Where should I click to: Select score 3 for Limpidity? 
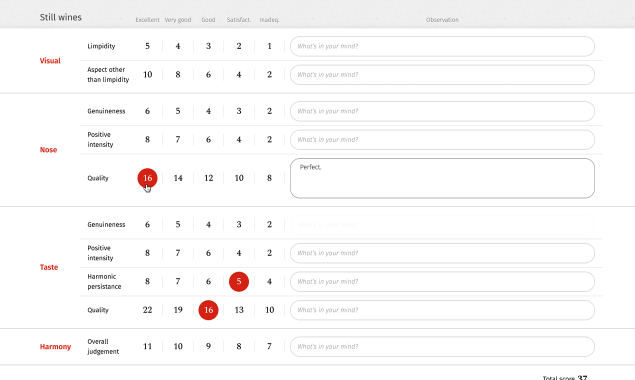(208, 46)
